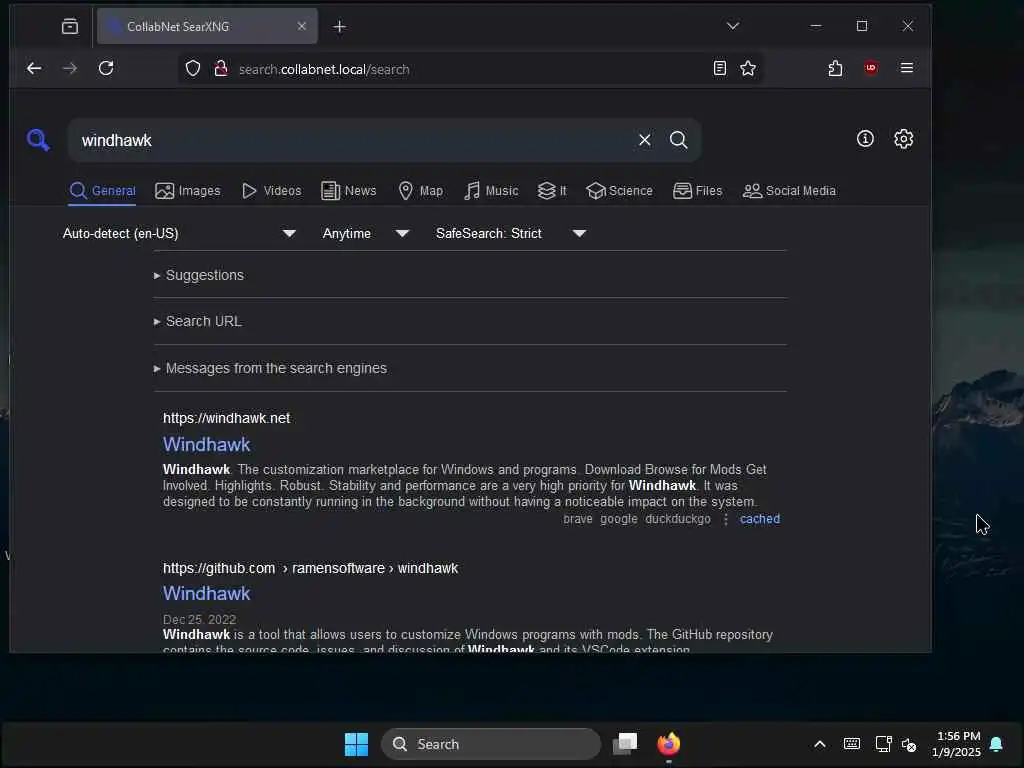View site security lock info

pos(221,69)
